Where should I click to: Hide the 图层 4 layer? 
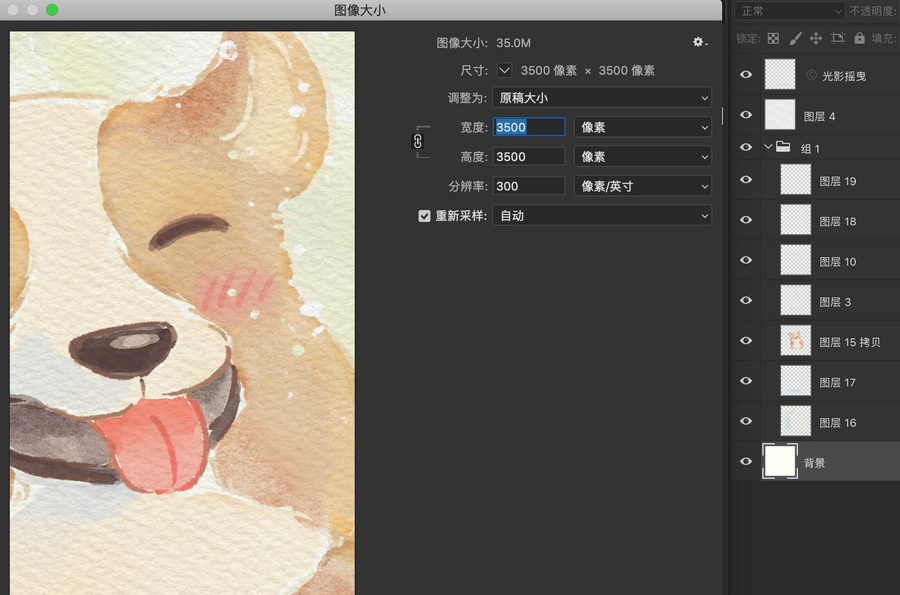[x=746, y=115]
